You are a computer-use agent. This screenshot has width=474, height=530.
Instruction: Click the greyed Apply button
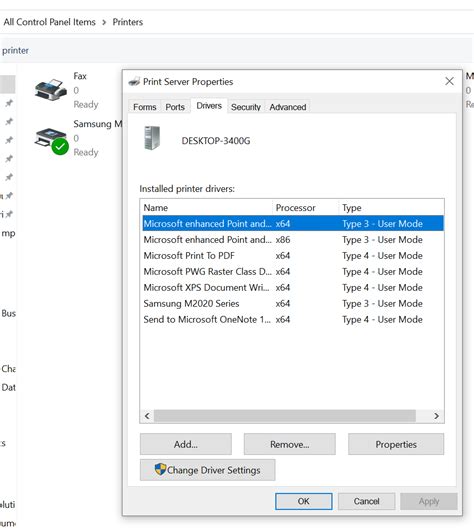429,501
